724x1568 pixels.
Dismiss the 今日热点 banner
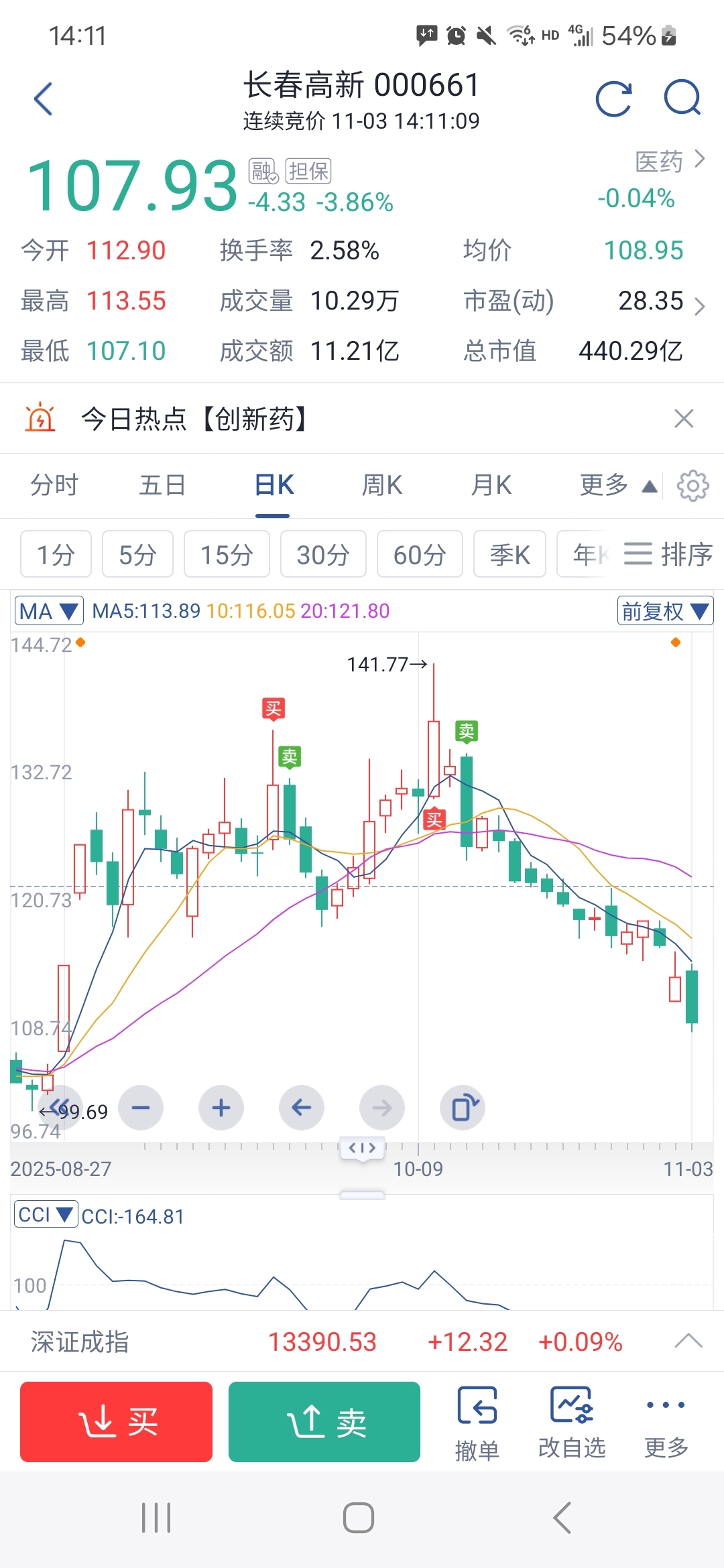684,419
